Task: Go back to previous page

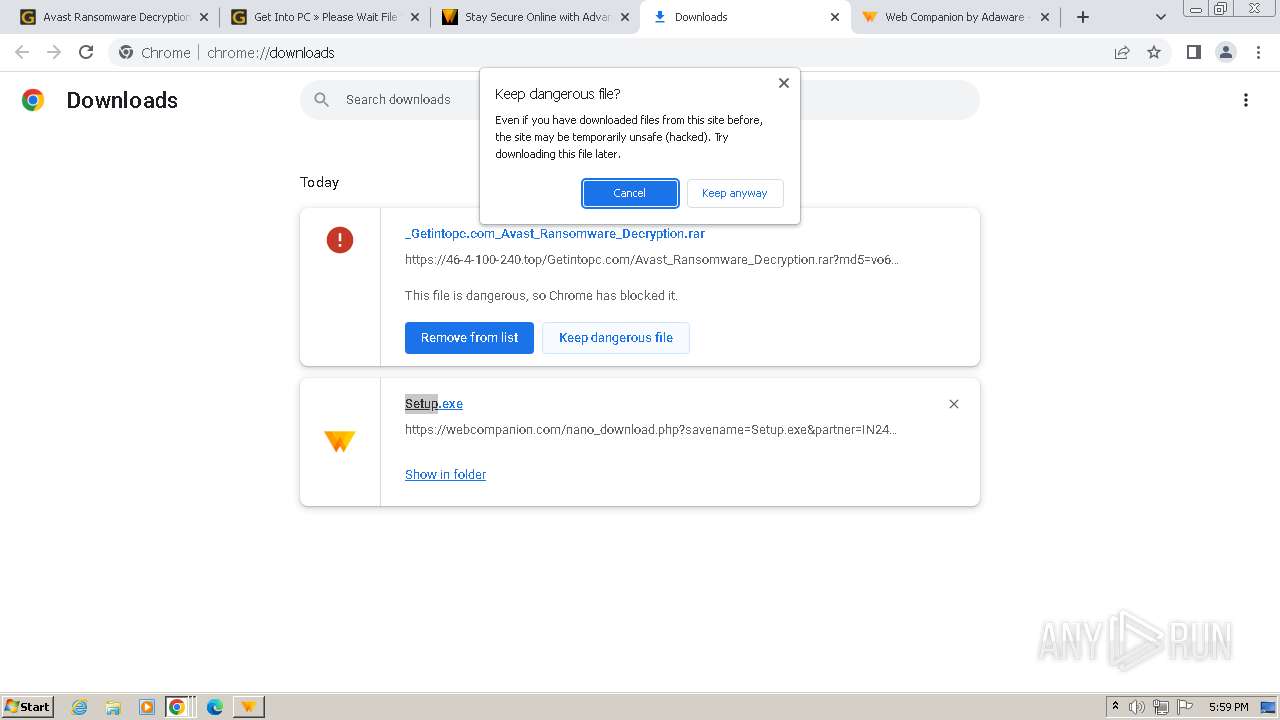Action: [22, 52]
